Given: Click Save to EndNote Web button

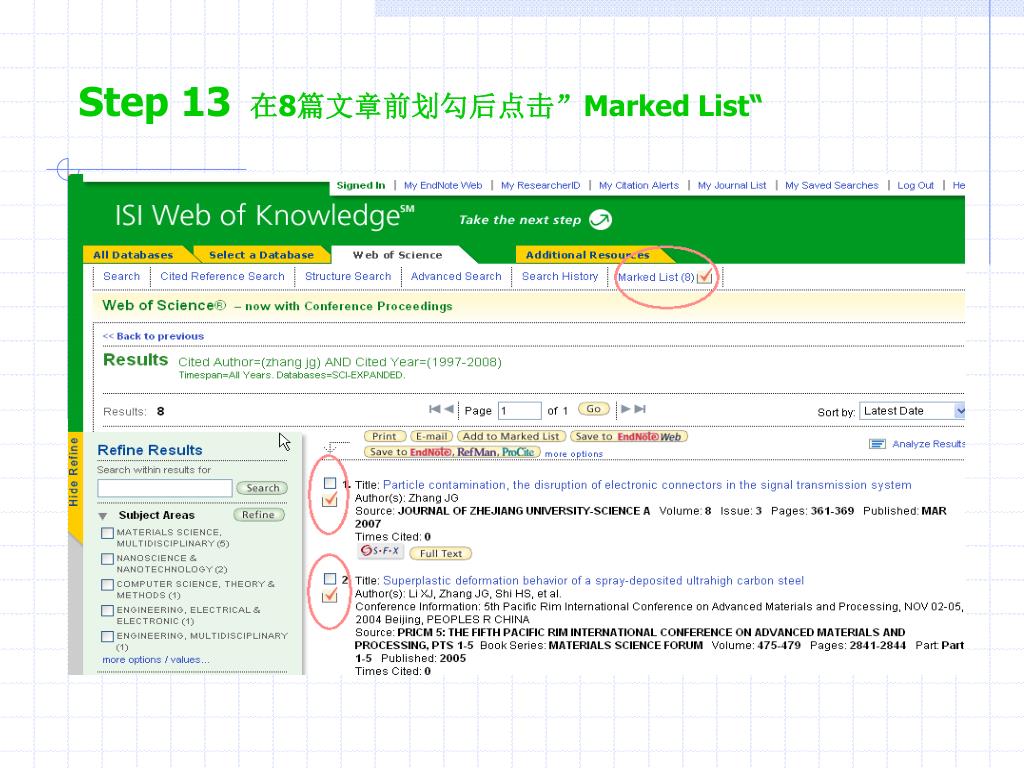Looking at the screenshot, I should click(x=629, y=436).
